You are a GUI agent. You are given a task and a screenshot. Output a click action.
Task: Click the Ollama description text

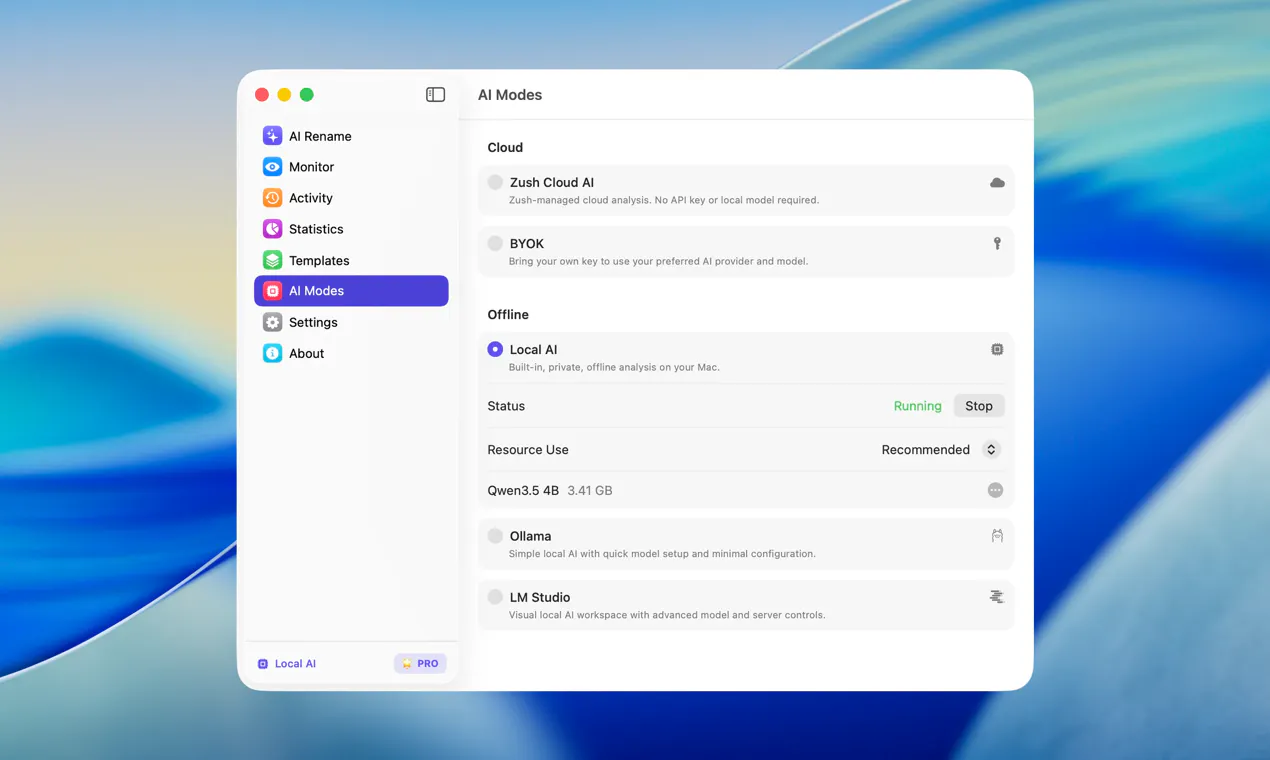tap(662, 554)
